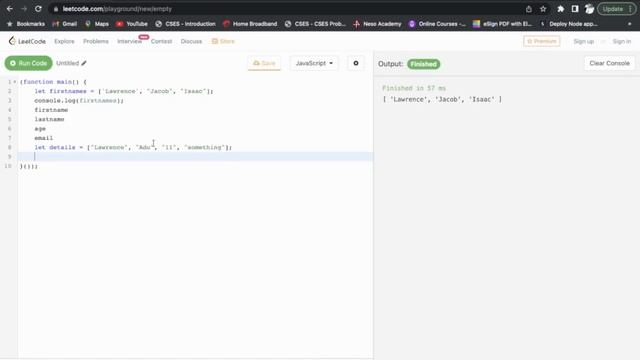
Task: Clear the console output
Action: point(609,63)
